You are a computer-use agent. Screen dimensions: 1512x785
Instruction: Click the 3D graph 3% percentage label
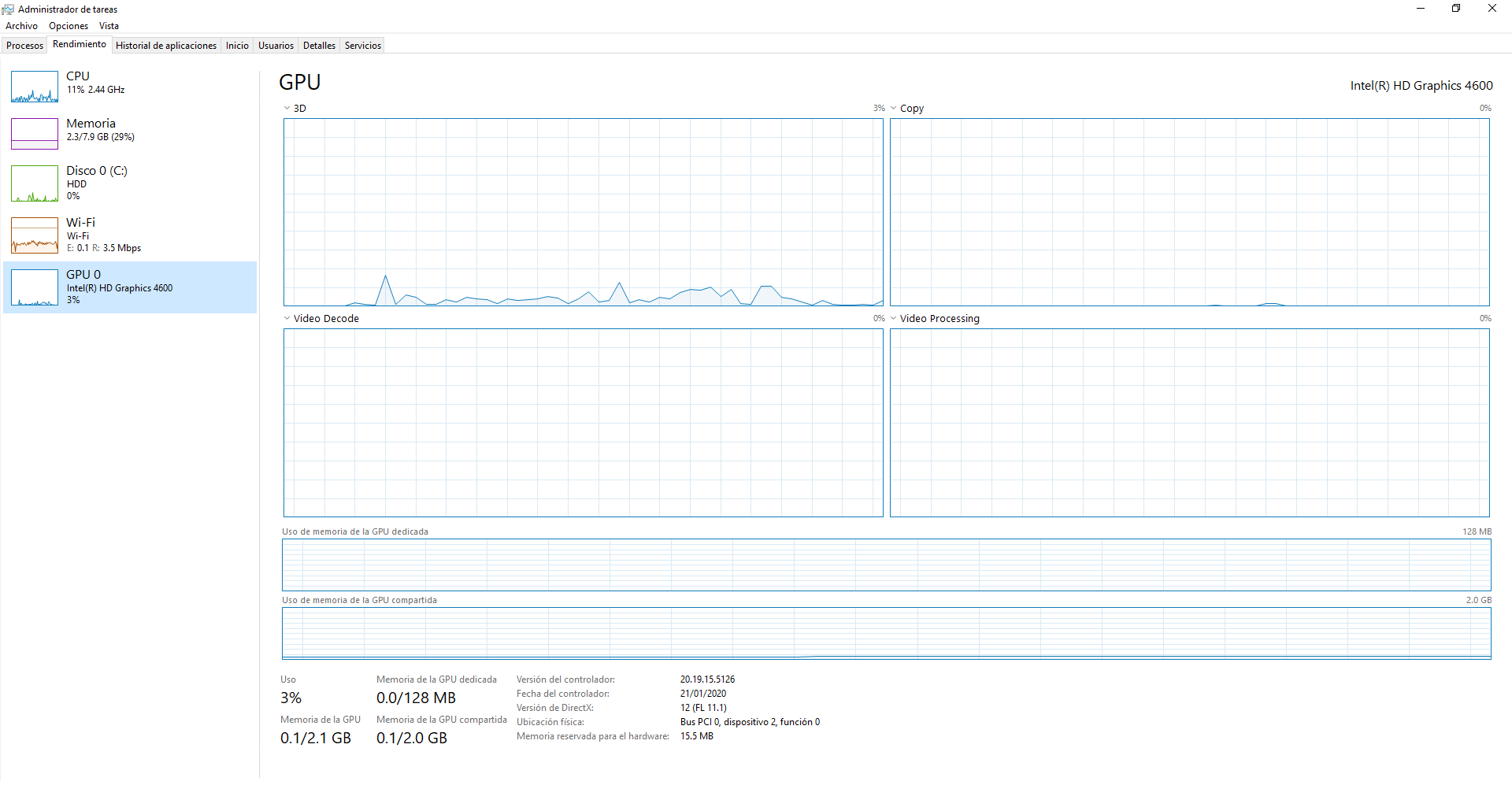point(879,109)
